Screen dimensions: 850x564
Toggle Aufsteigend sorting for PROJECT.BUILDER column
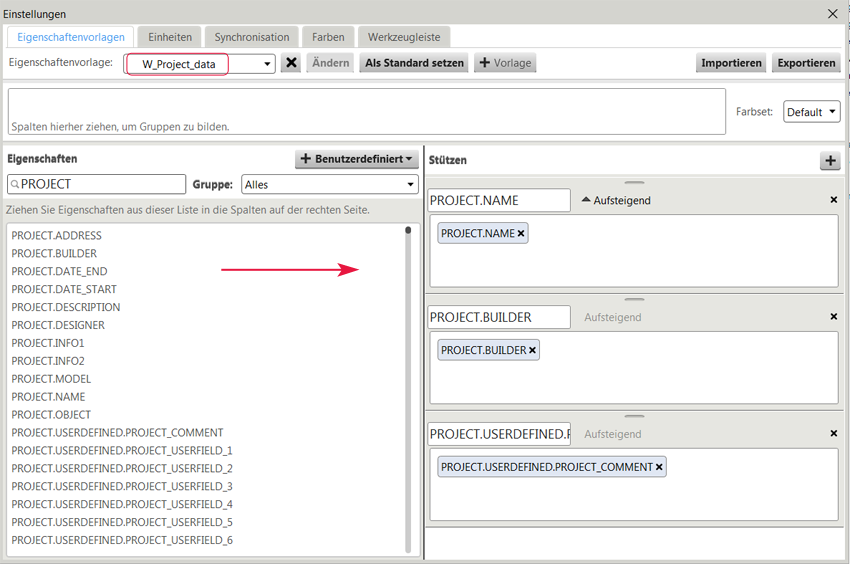click(612, 318)
